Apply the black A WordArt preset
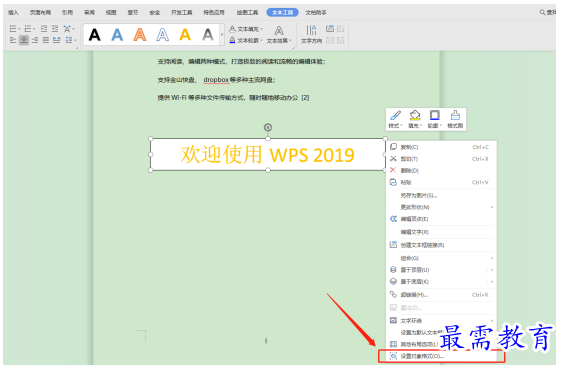 tap(94, 35)
